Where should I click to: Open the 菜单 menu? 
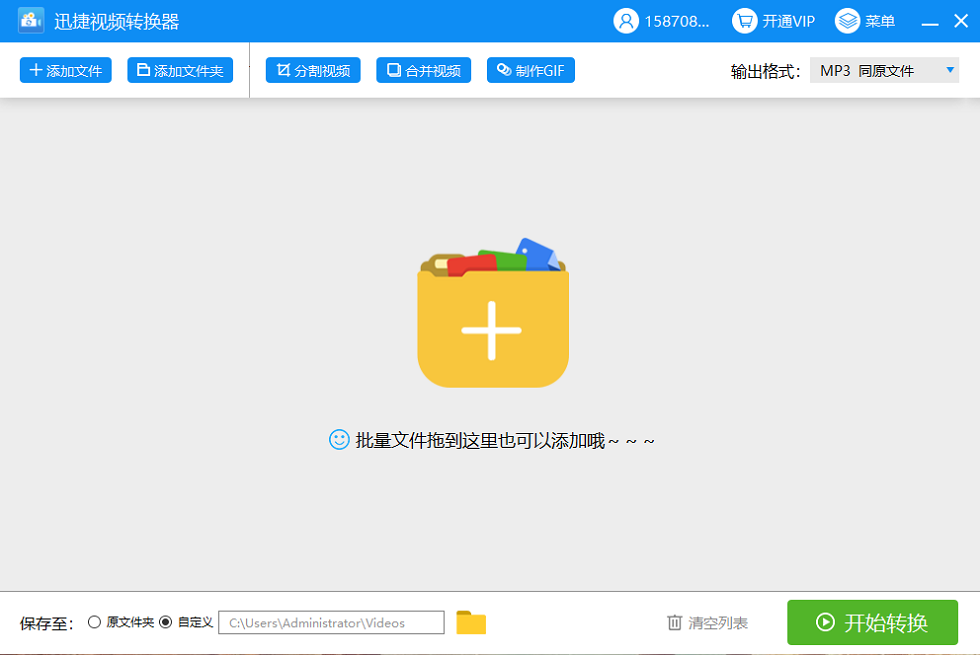coord(866,21)
